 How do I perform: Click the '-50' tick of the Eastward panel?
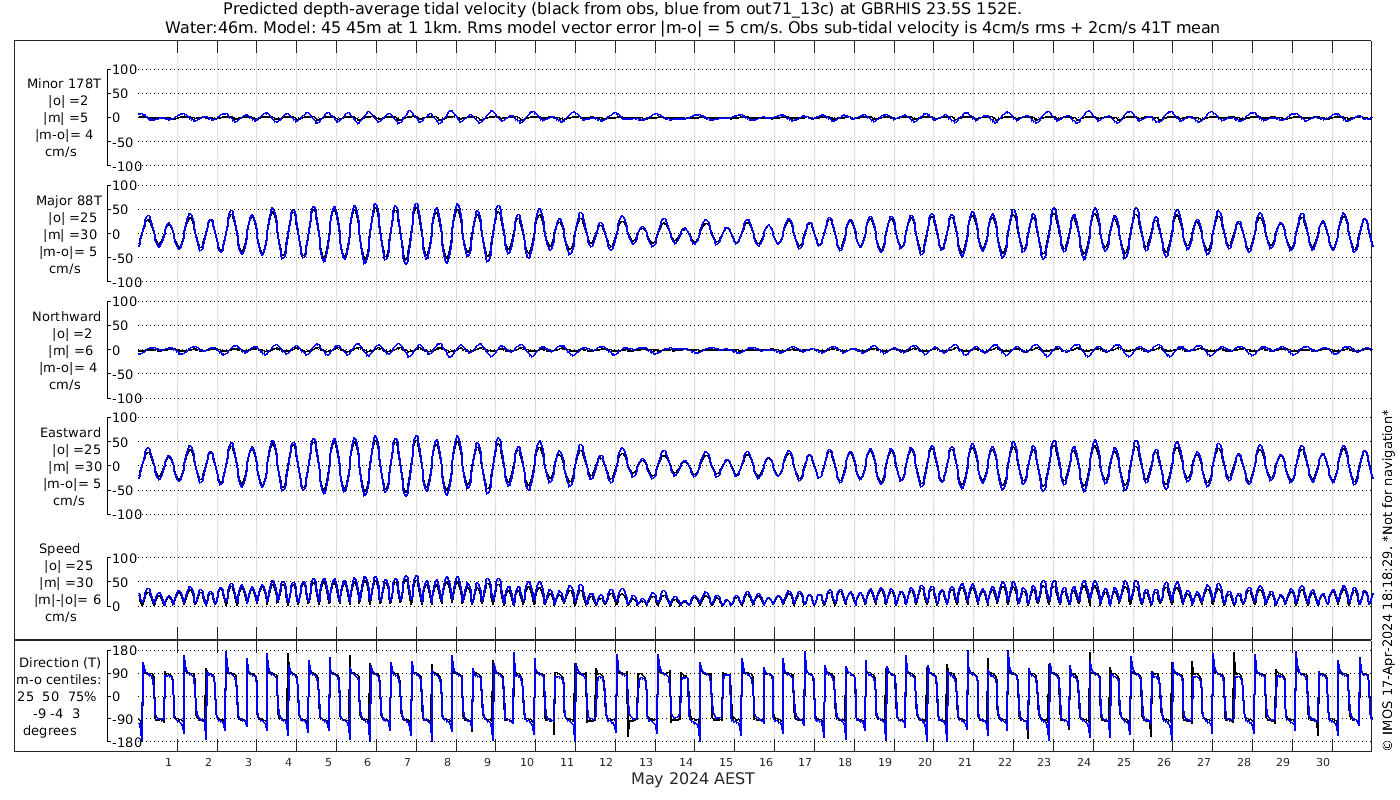123,490
